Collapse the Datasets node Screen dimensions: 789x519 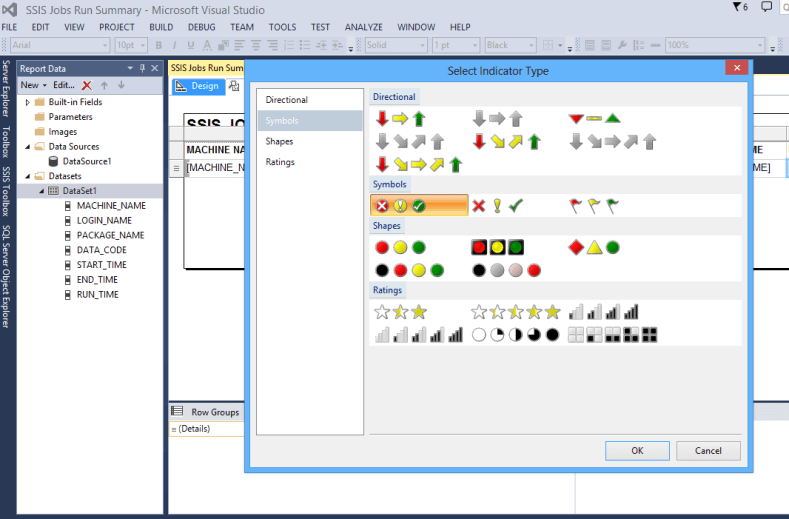28,176
